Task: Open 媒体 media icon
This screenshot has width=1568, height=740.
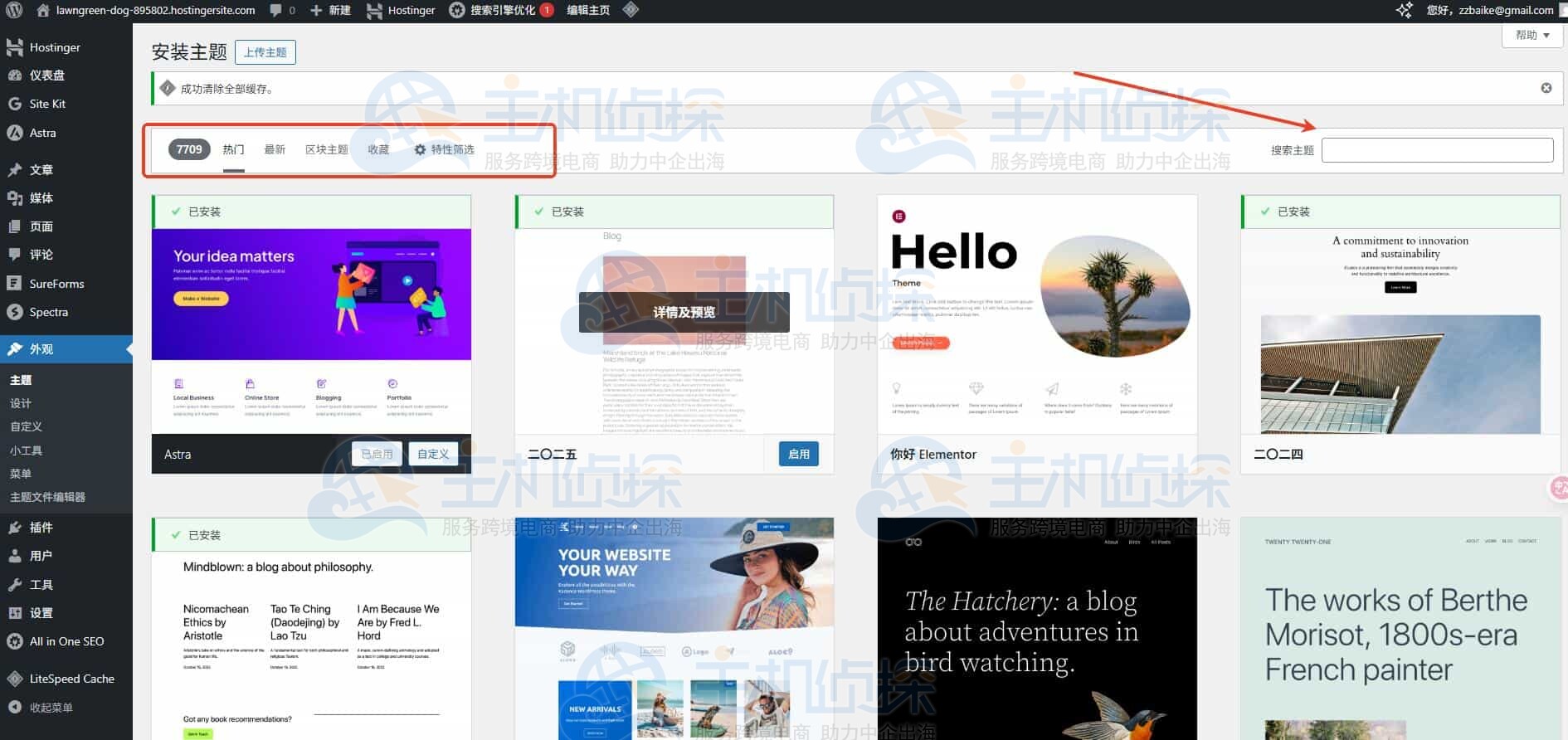Action: coord(15,197)
